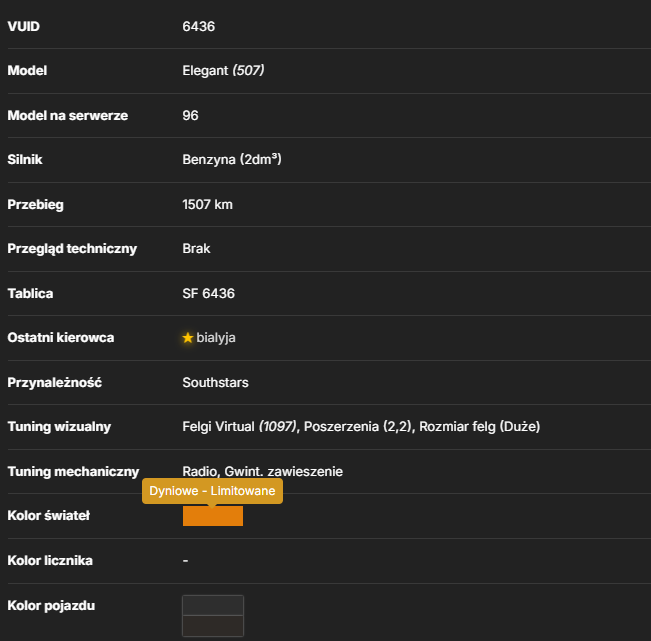651x641 pixels.
Task: Click the Tuning wizualny label
Action: (59, 427)
